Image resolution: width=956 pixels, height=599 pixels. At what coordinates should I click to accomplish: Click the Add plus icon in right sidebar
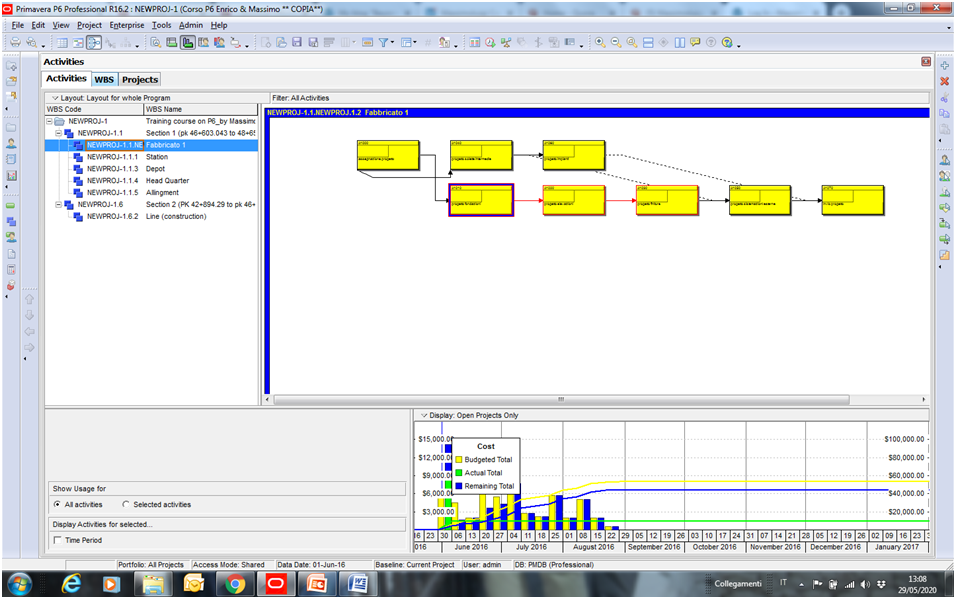click(x=944, y=65)
